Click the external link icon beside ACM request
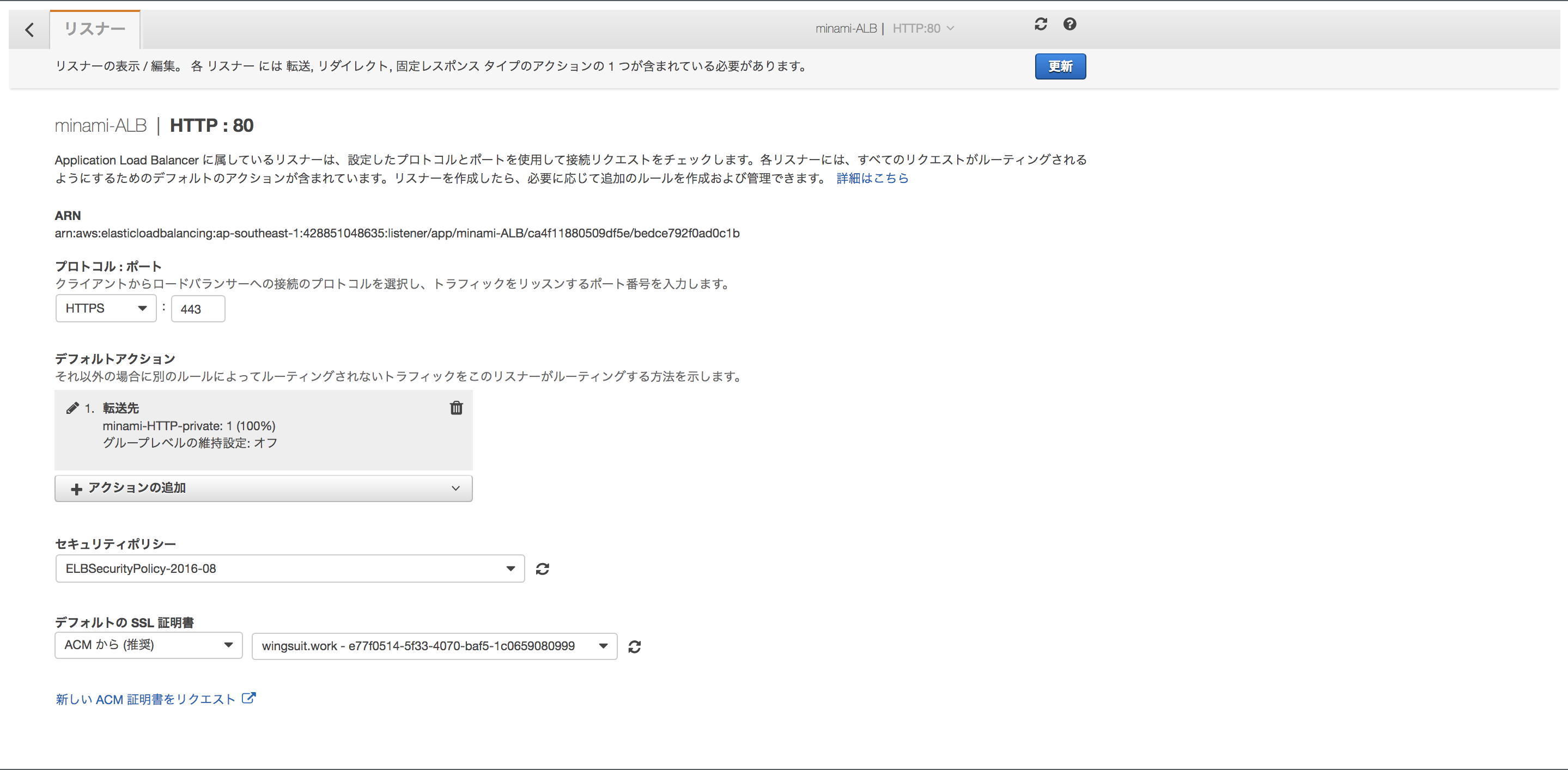1568x770 pixels. 250,698
